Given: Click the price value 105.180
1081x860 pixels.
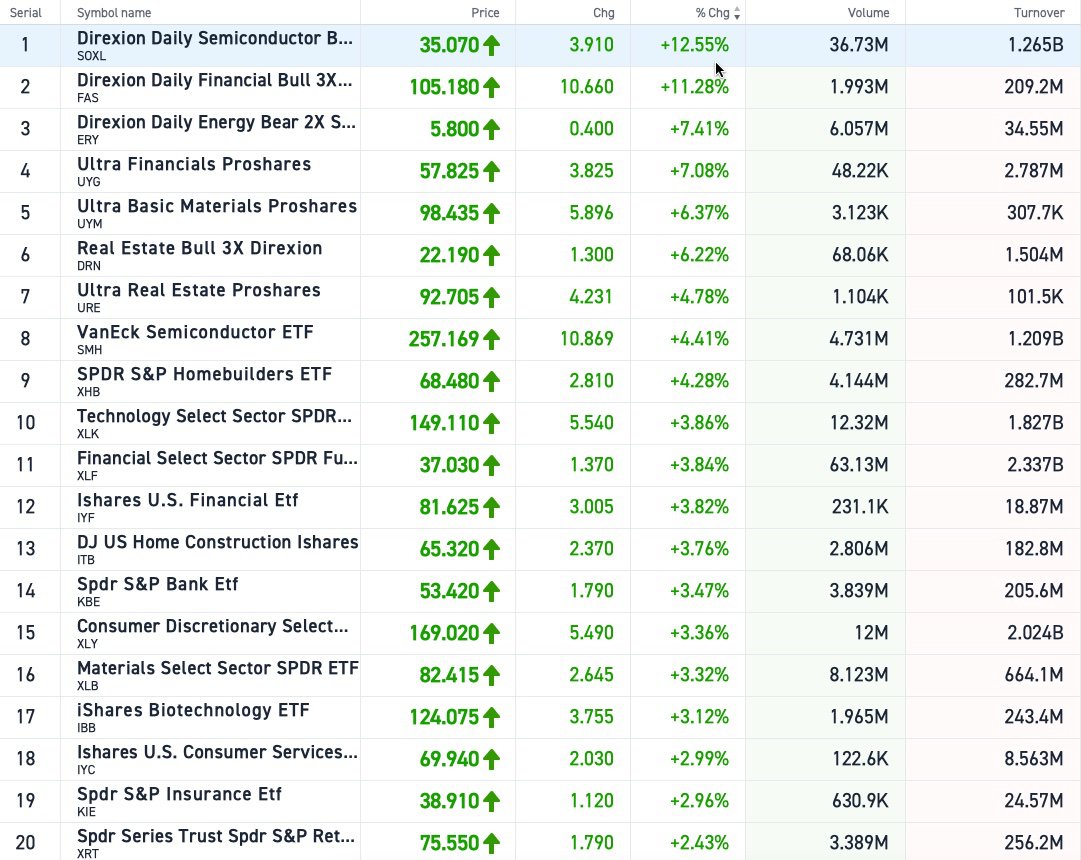Looking at the screenshot, I should (444, 88).
